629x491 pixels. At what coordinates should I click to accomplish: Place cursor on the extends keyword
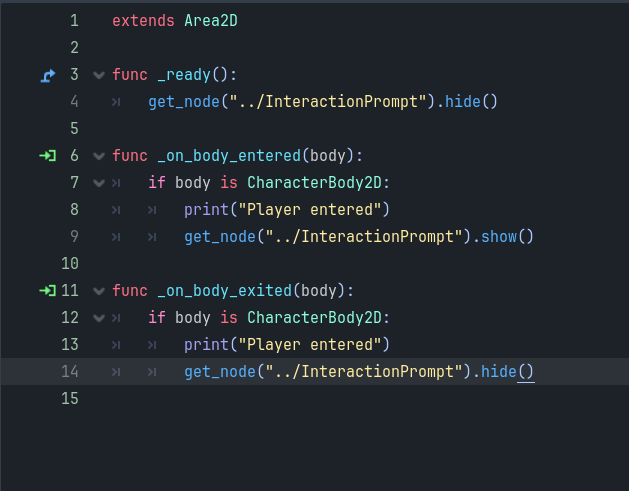[143, 21]
